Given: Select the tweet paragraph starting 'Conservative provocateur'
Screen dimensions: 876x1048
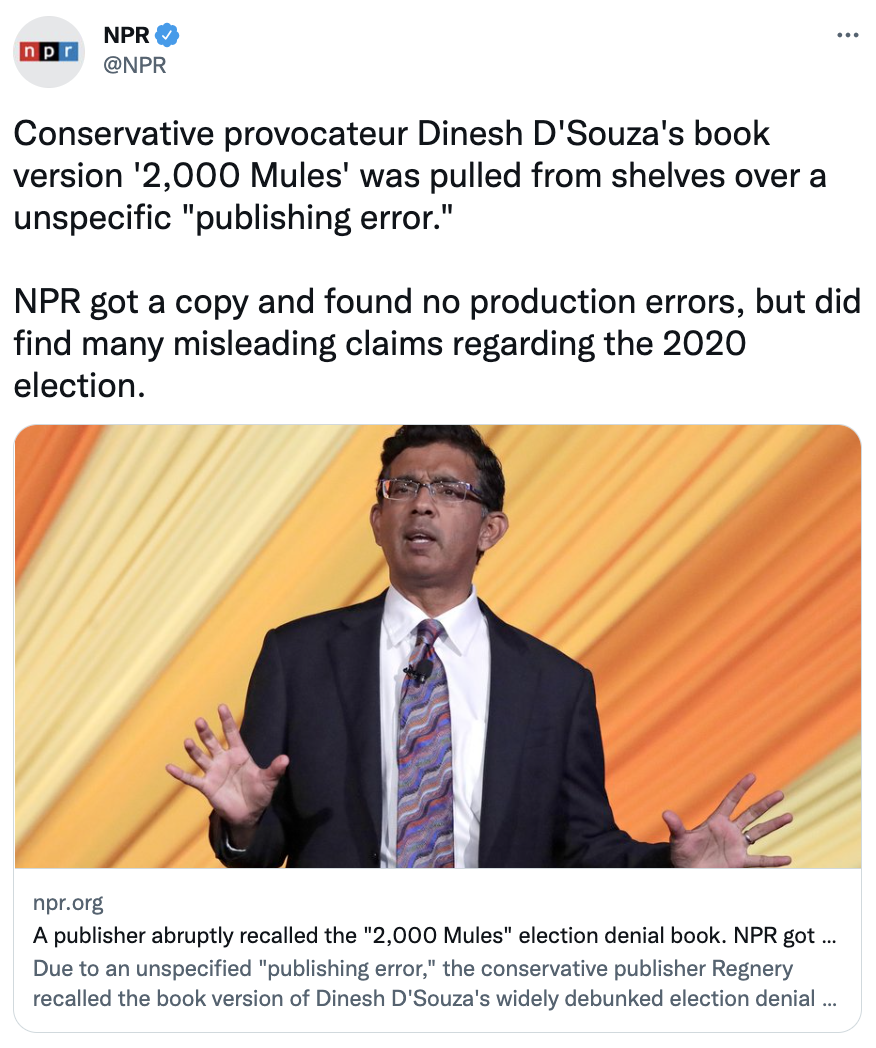Looking at the screenshot, I should tap(420, 176).
